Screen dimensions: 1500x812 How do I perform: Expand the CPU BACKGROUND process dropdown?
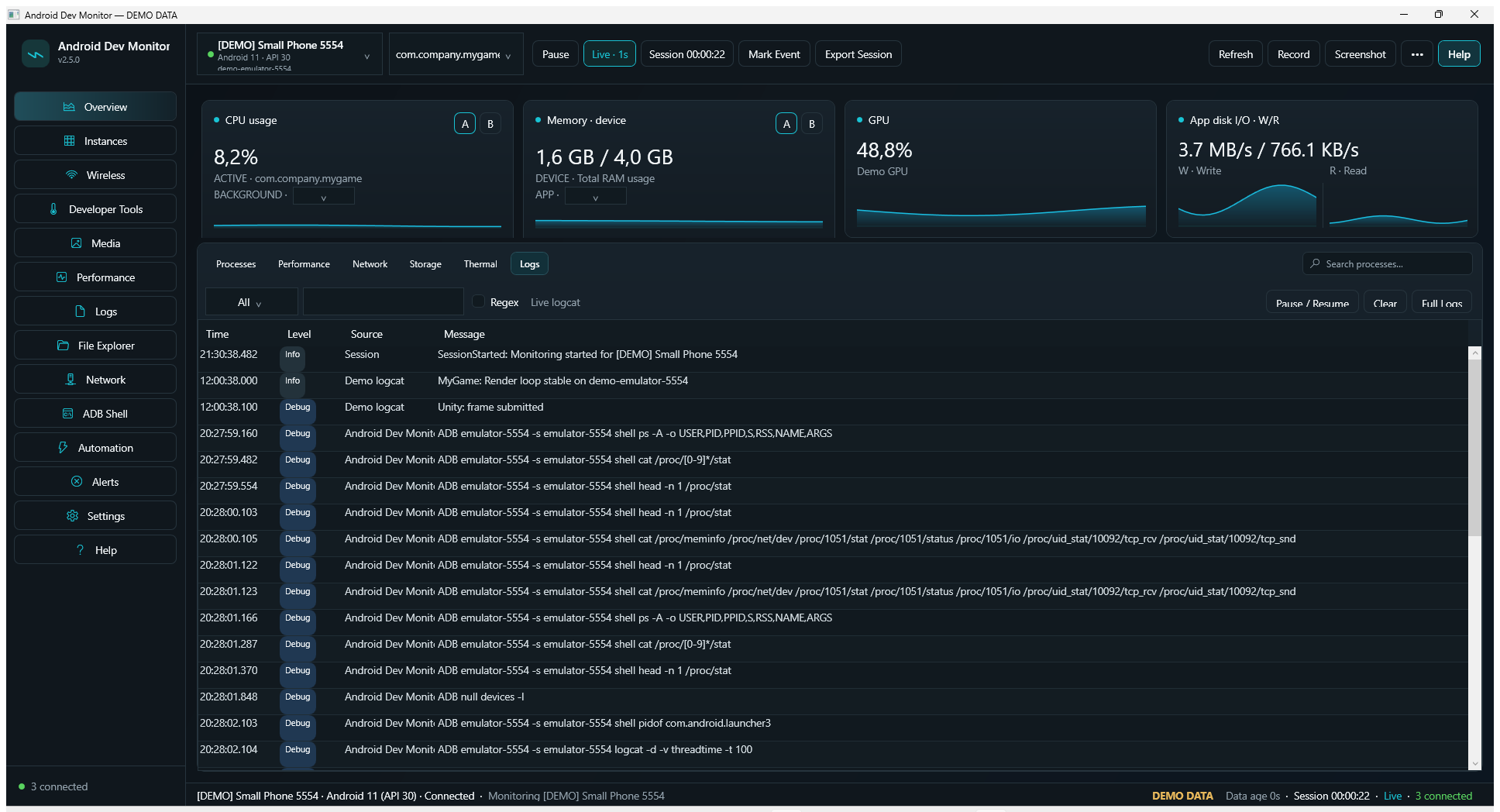point(324,197)
